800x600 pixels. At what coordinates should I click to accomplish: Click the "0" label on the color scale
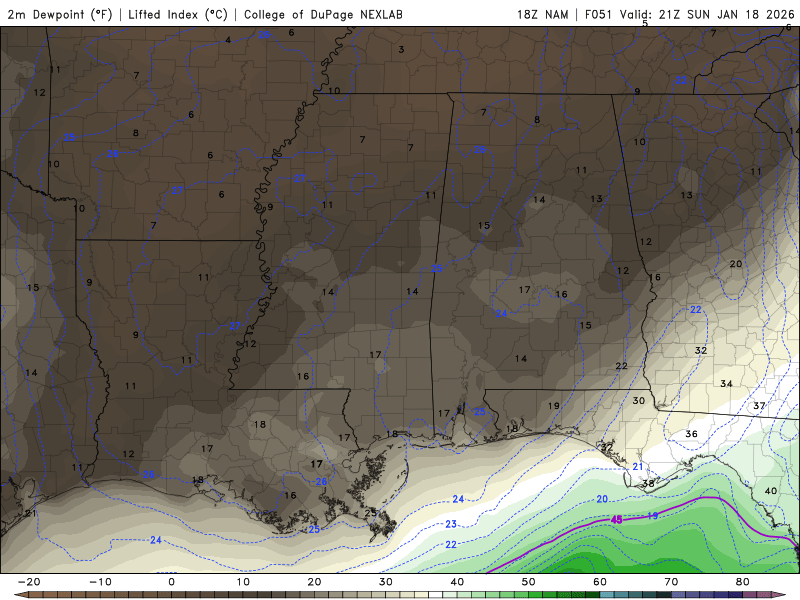(171, 582)
